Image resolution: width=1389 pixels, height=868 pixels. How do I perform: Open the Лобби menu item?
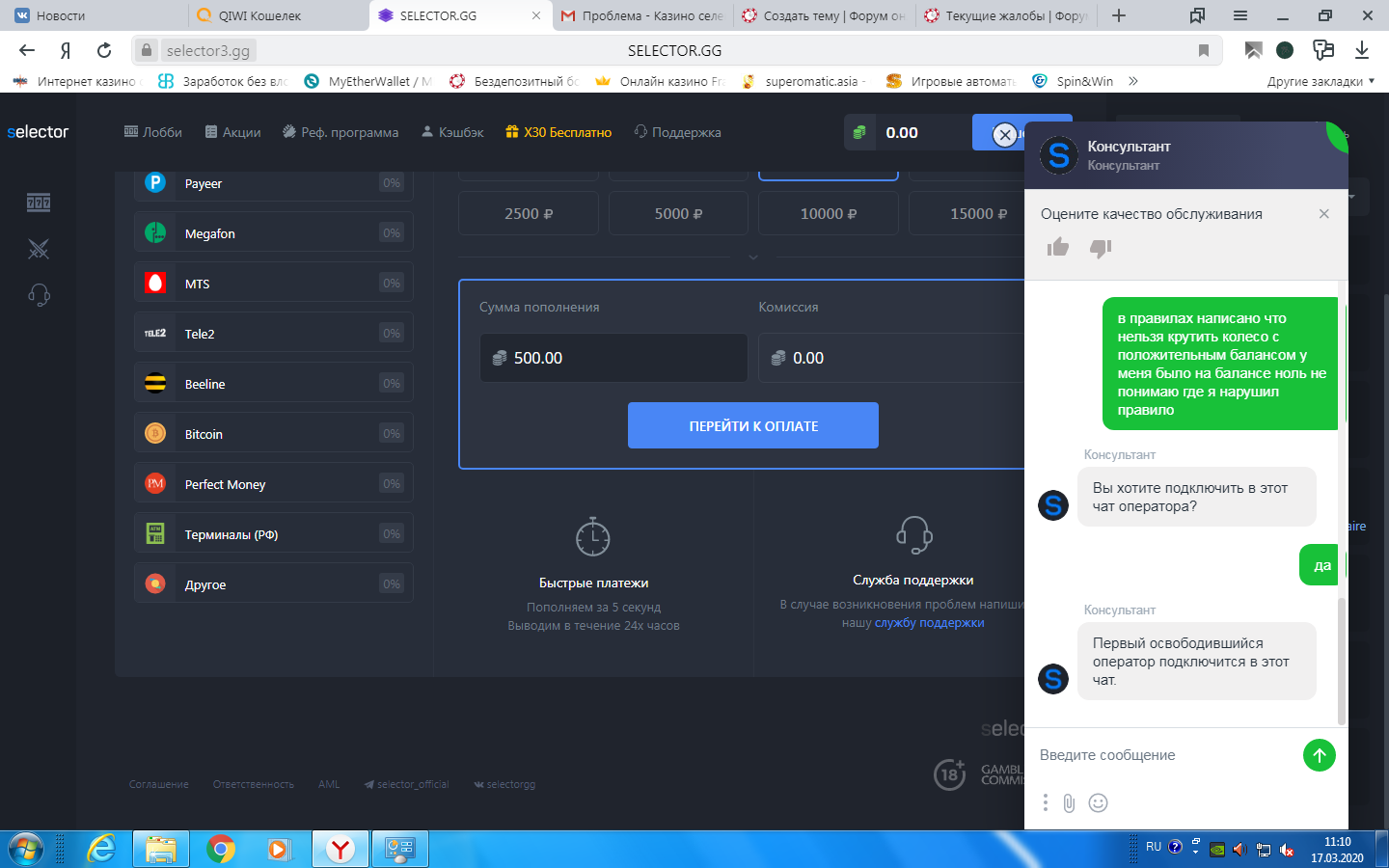tap(153, 132)
